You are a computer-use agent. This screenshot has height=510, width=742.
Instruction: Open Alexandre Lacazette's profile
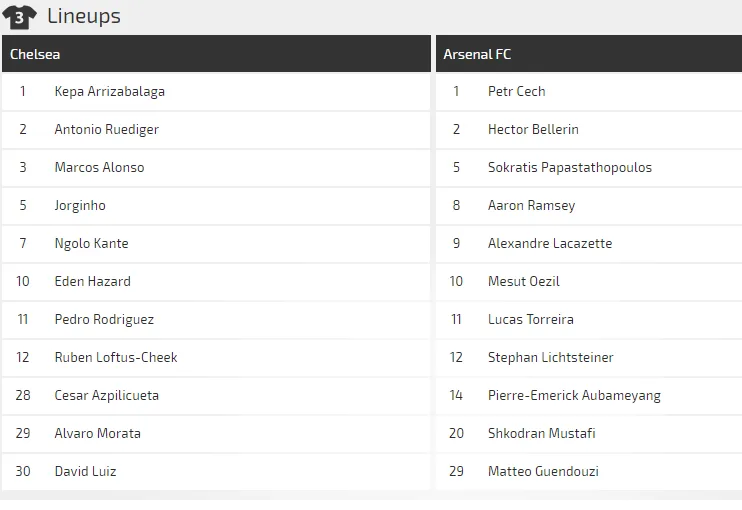550,244
